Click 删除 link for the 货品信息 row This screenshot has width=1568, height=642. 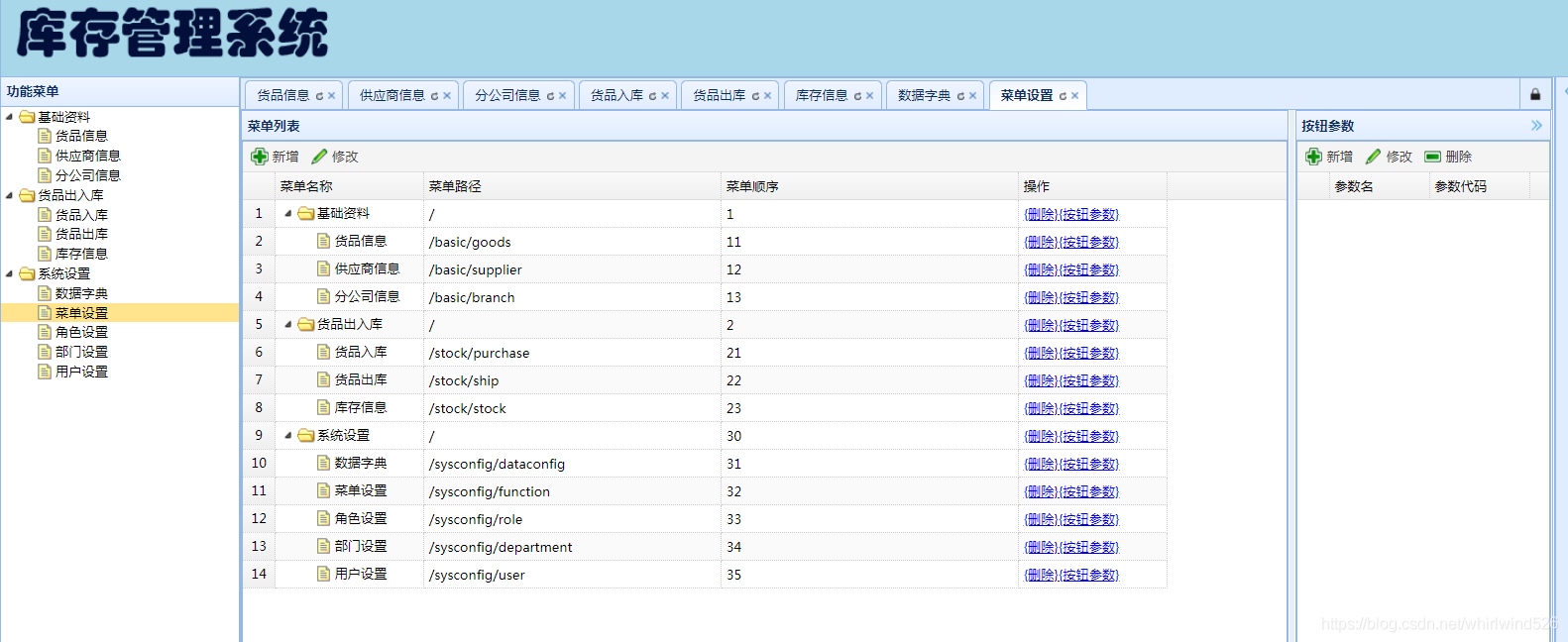coord(1041,242)
